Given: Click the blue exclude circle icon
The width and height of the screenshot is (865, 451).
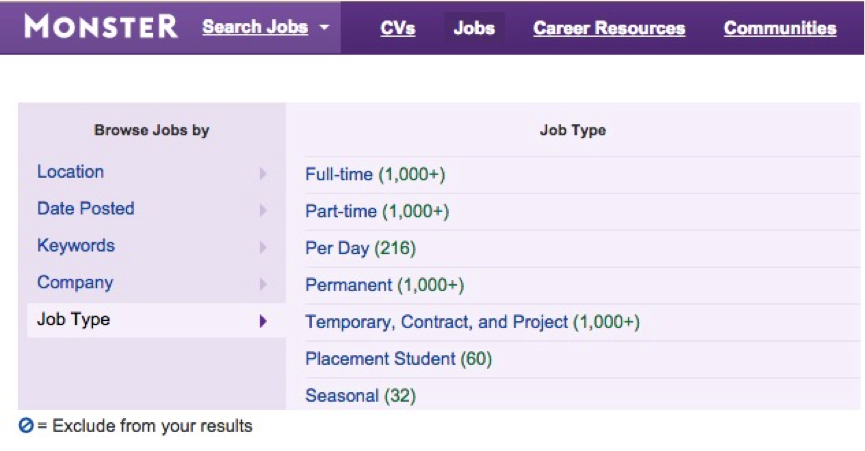Looking at the screenshot, I should pyautogui.click(x=26, y=426).
